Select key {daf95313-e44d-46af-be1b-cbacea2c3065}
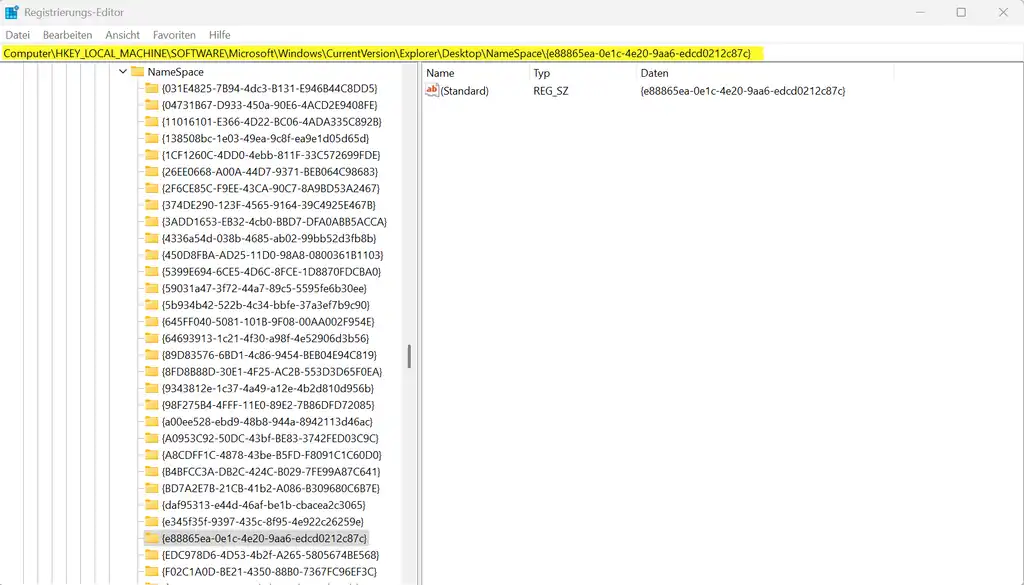The height and width of the screenshot is (585, 1024). pyautogui.click(x=263, y=505)
